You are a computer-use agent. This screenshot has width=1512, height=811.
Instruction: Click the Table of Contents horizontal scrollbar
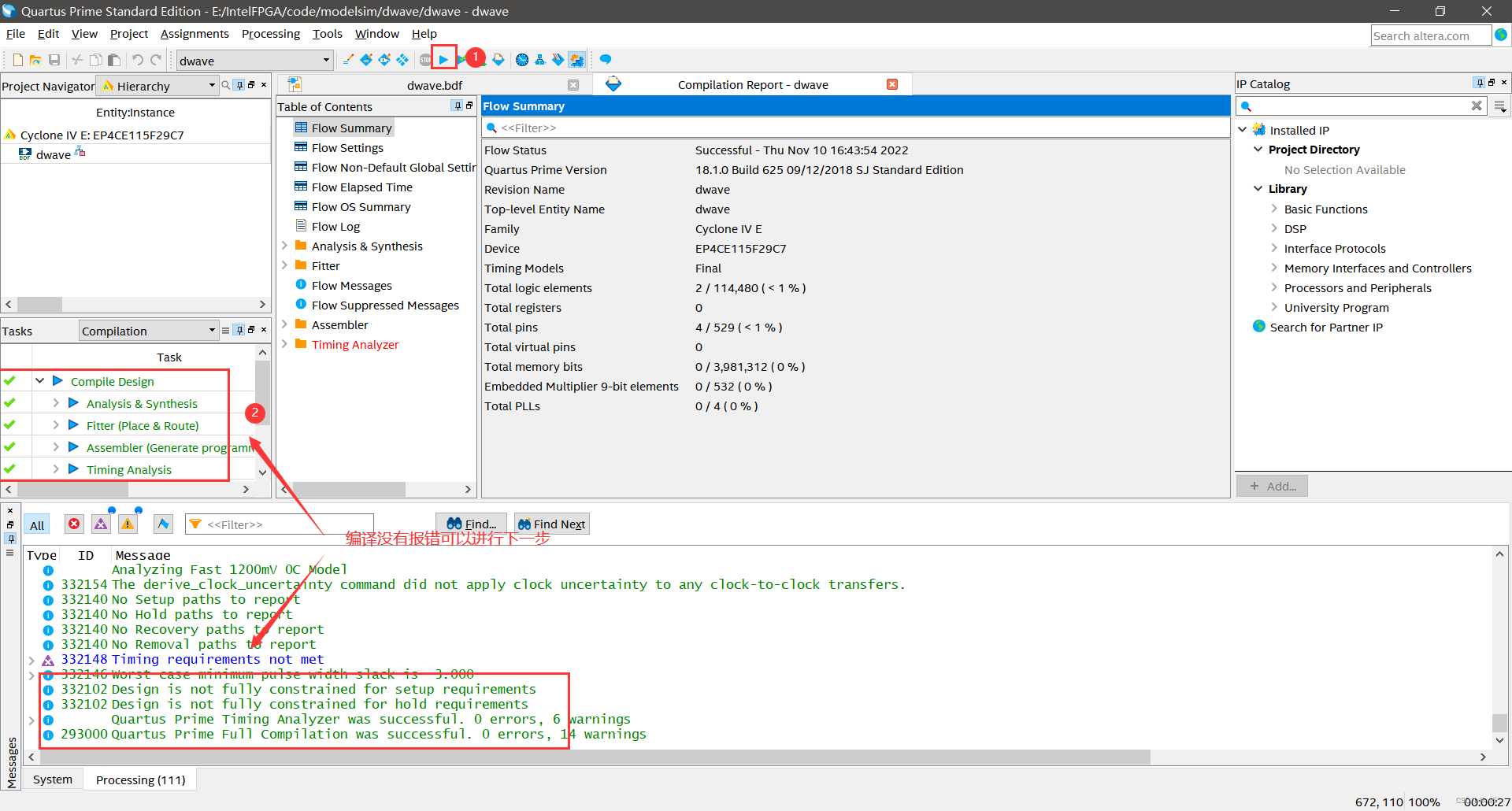tap(348, 489)
